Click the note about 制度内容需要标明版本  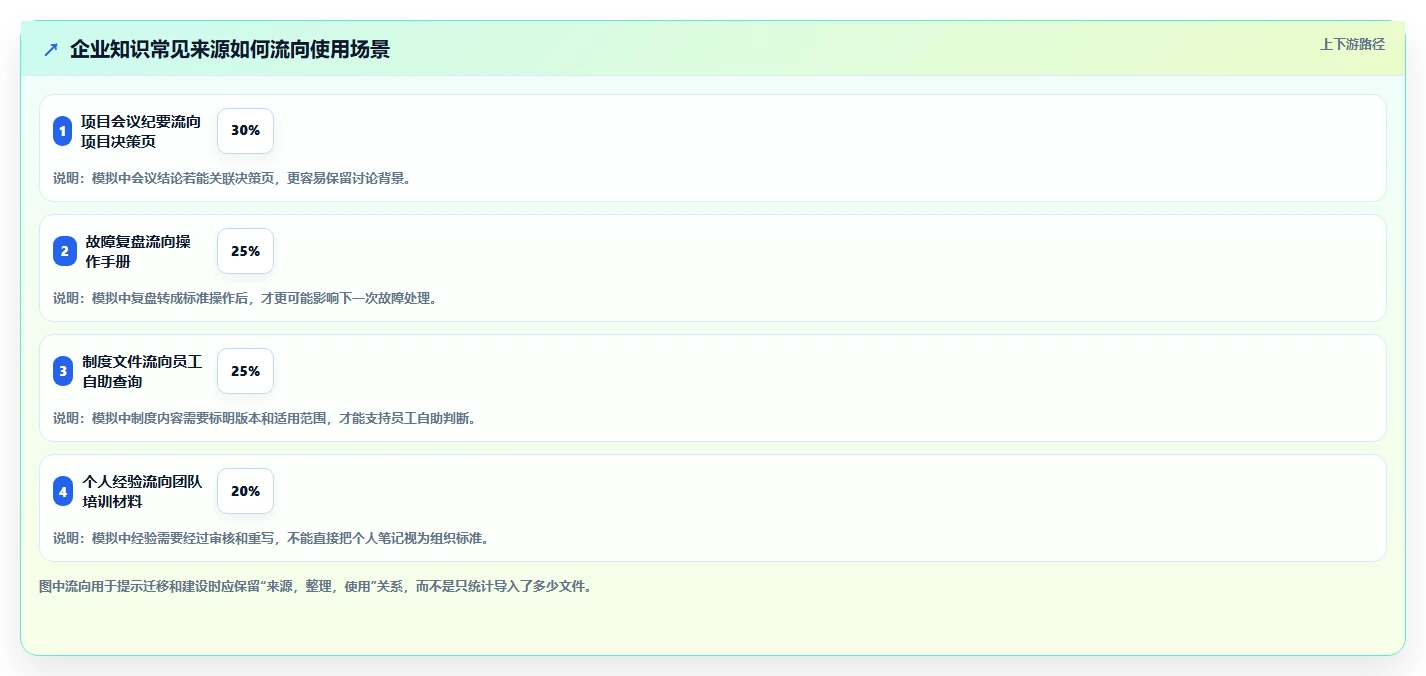click(x=265, y=418)
